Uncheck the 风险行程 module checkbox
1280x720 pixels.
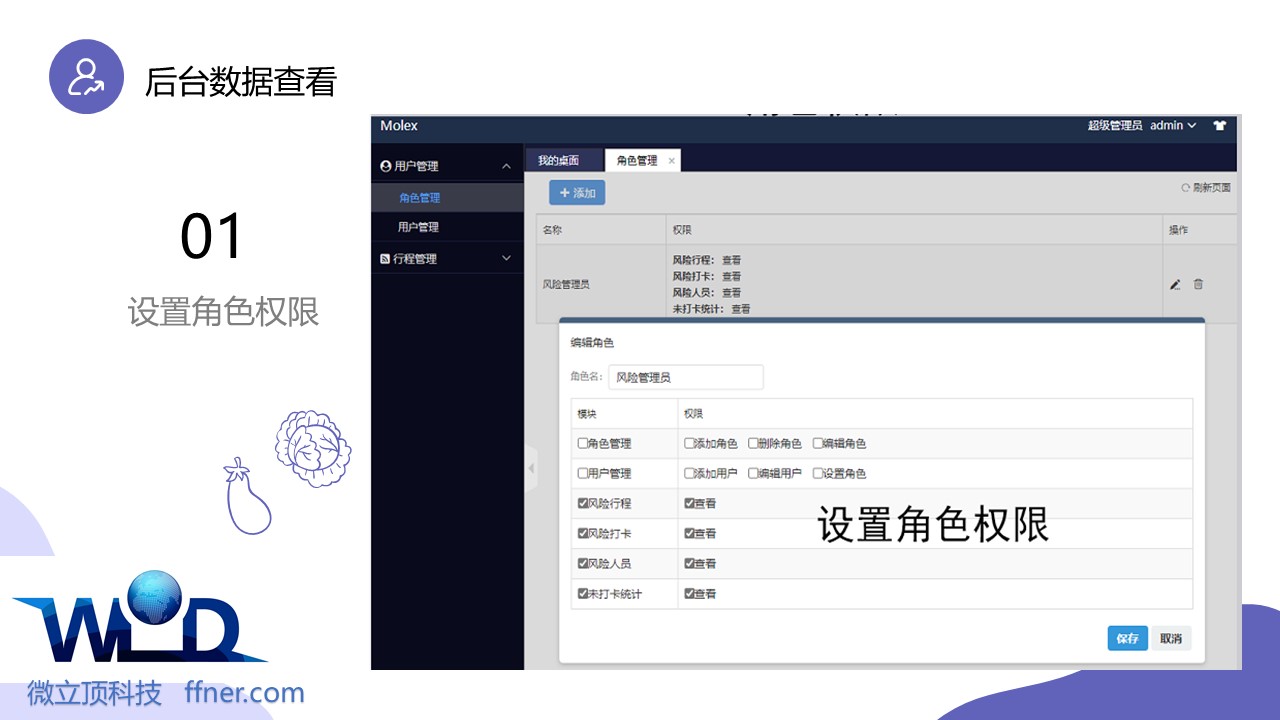[x=583, y=504]
